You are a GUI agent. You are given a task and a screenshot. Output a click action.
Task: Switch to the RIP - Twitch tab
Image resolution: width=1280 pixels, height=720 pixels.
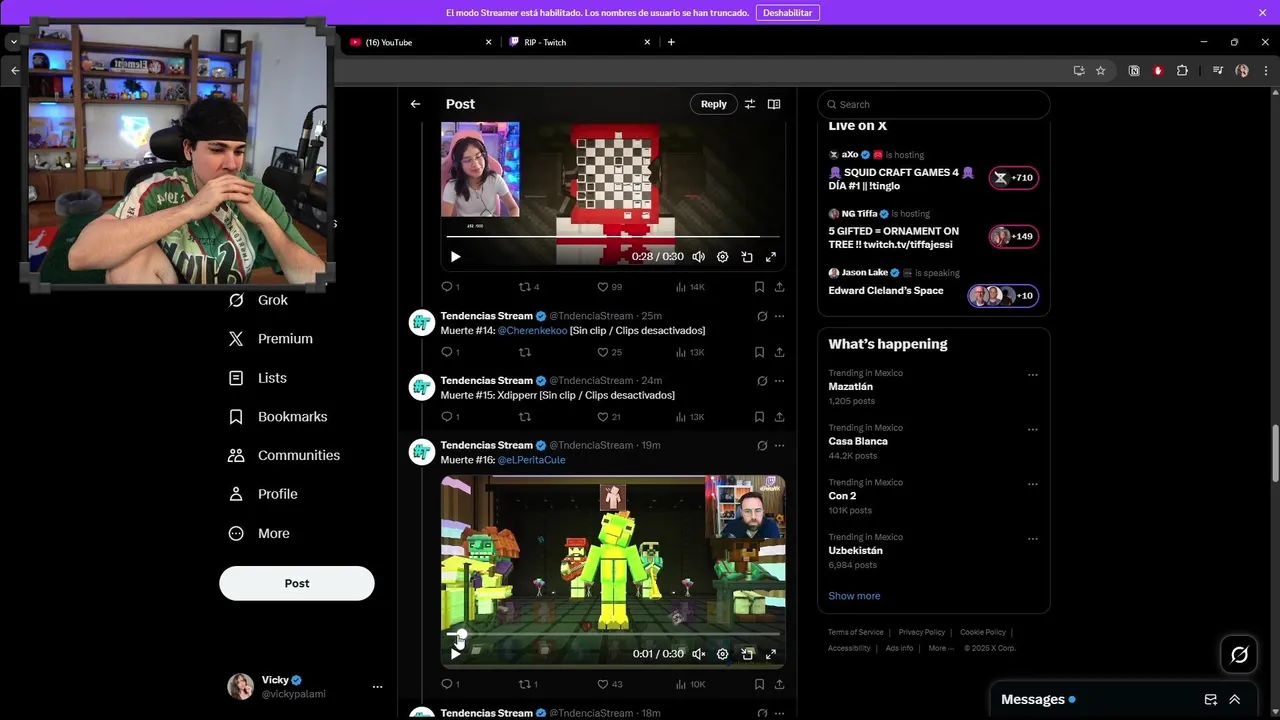[580, 42]
